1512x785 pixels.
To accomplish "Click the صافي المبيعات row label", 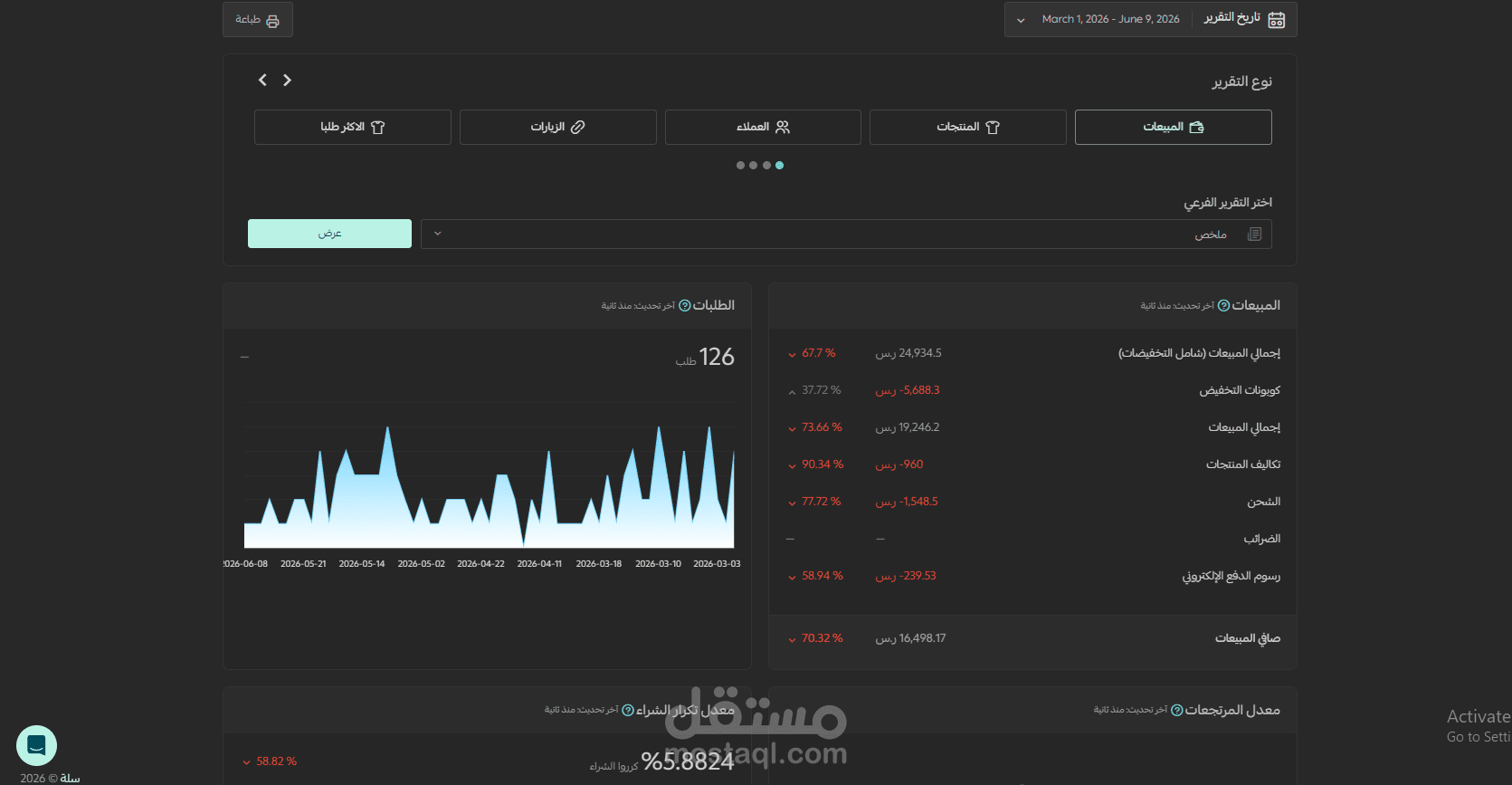I will pos(1248,638).
